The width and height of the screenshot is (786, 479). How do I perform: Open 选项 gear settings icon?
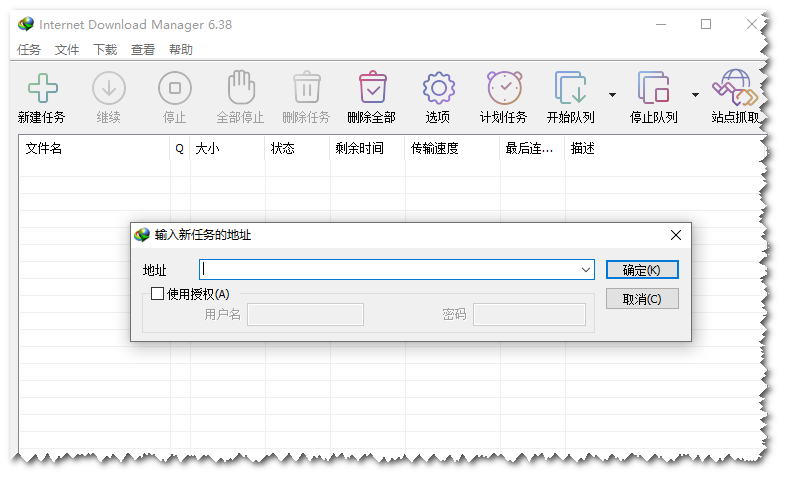[x=439, y=88]
